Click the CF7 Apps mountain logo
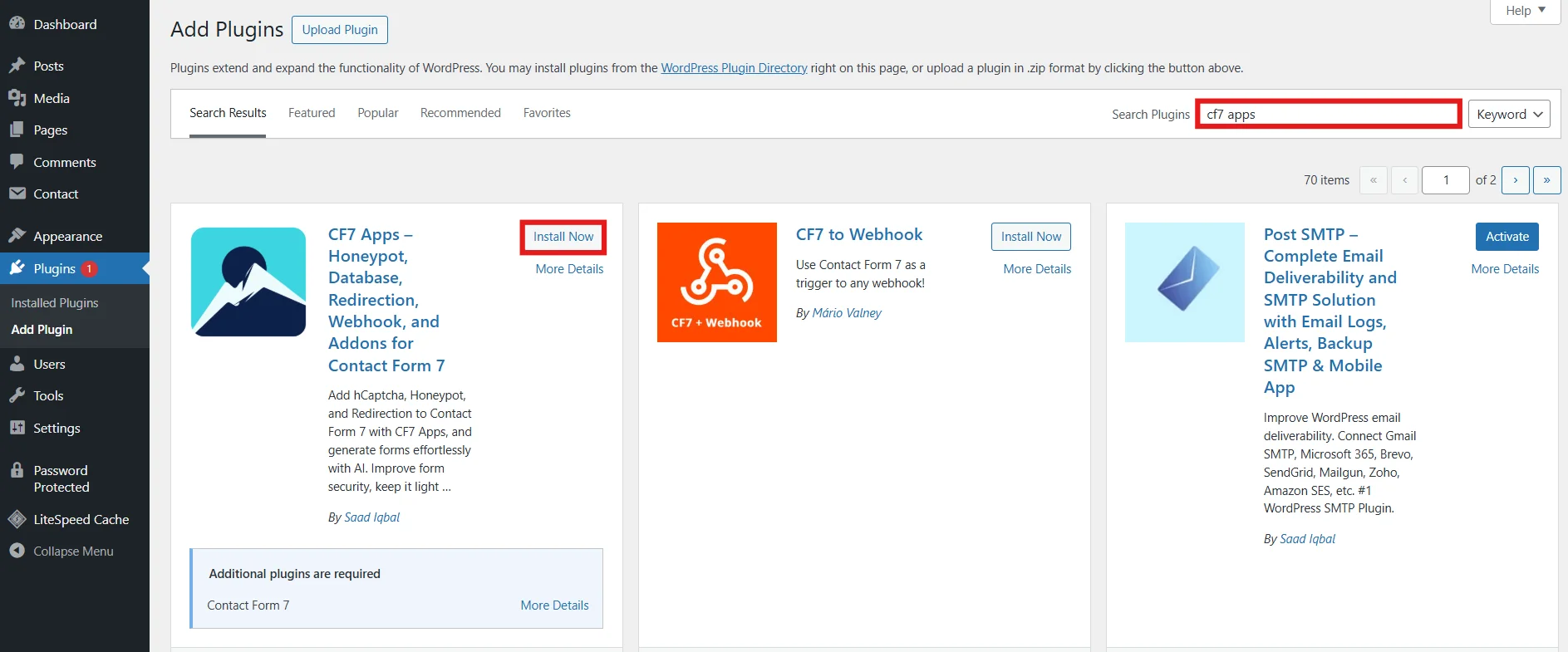This screenshot has width=1568, height=652. click(248, 282)
